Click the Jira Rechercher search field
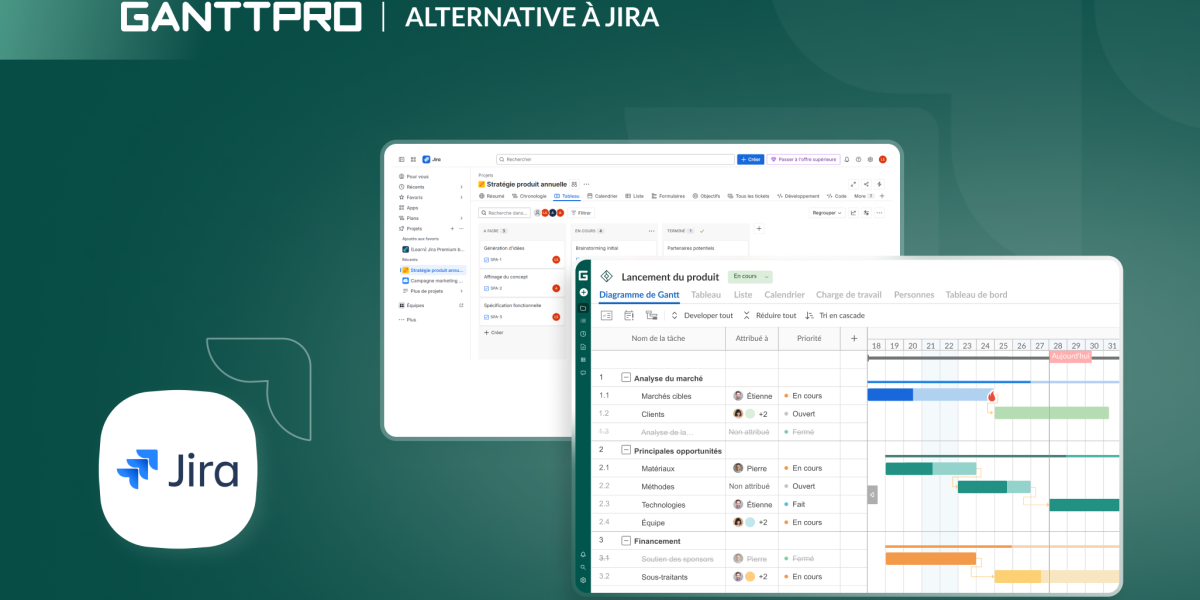1200x600 pixels. click(x=615, y=159)
